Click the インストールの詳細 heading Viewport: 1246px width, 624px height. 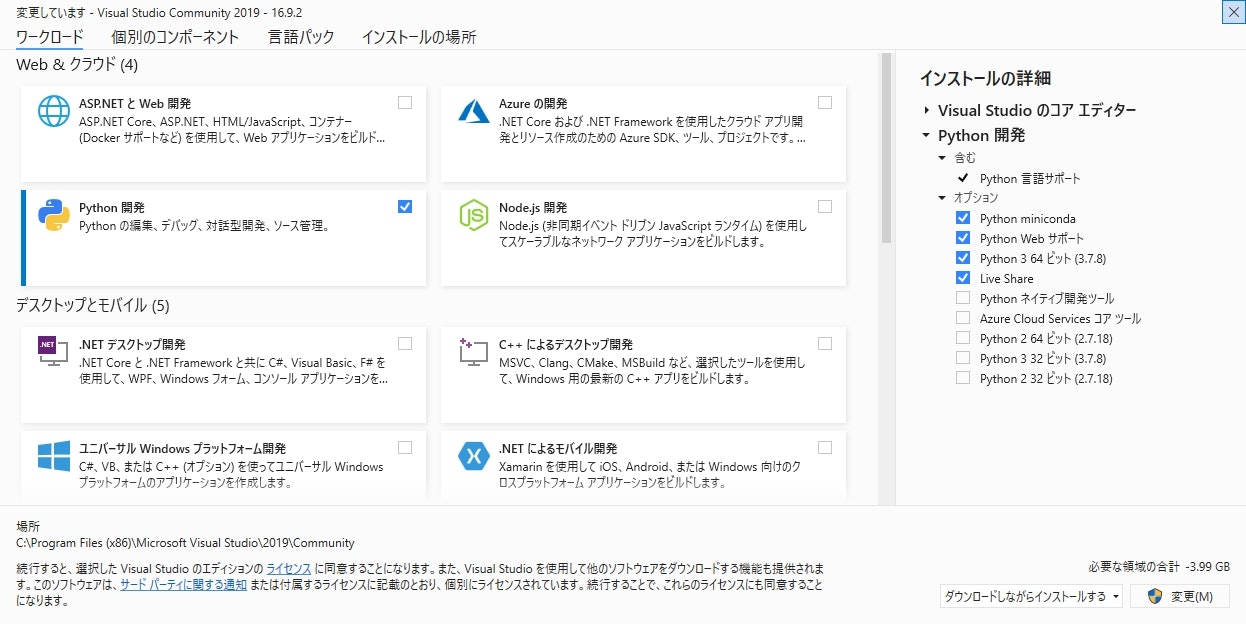tap(985, 78)
